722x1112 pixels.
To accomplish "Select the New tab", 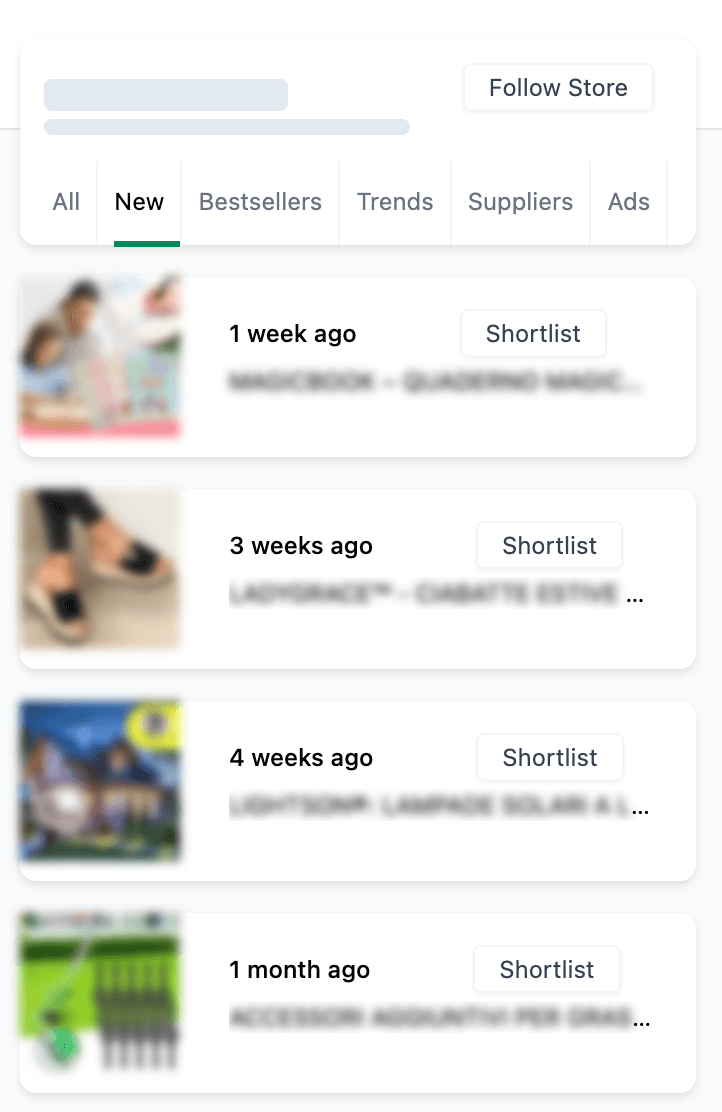I will pos(139,202).
